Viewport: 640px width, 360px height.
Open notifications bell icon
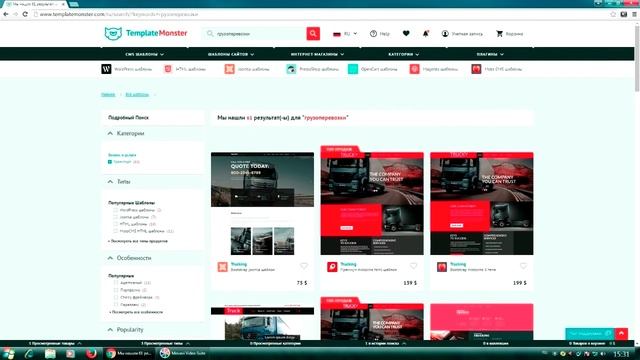coord(425,33)
